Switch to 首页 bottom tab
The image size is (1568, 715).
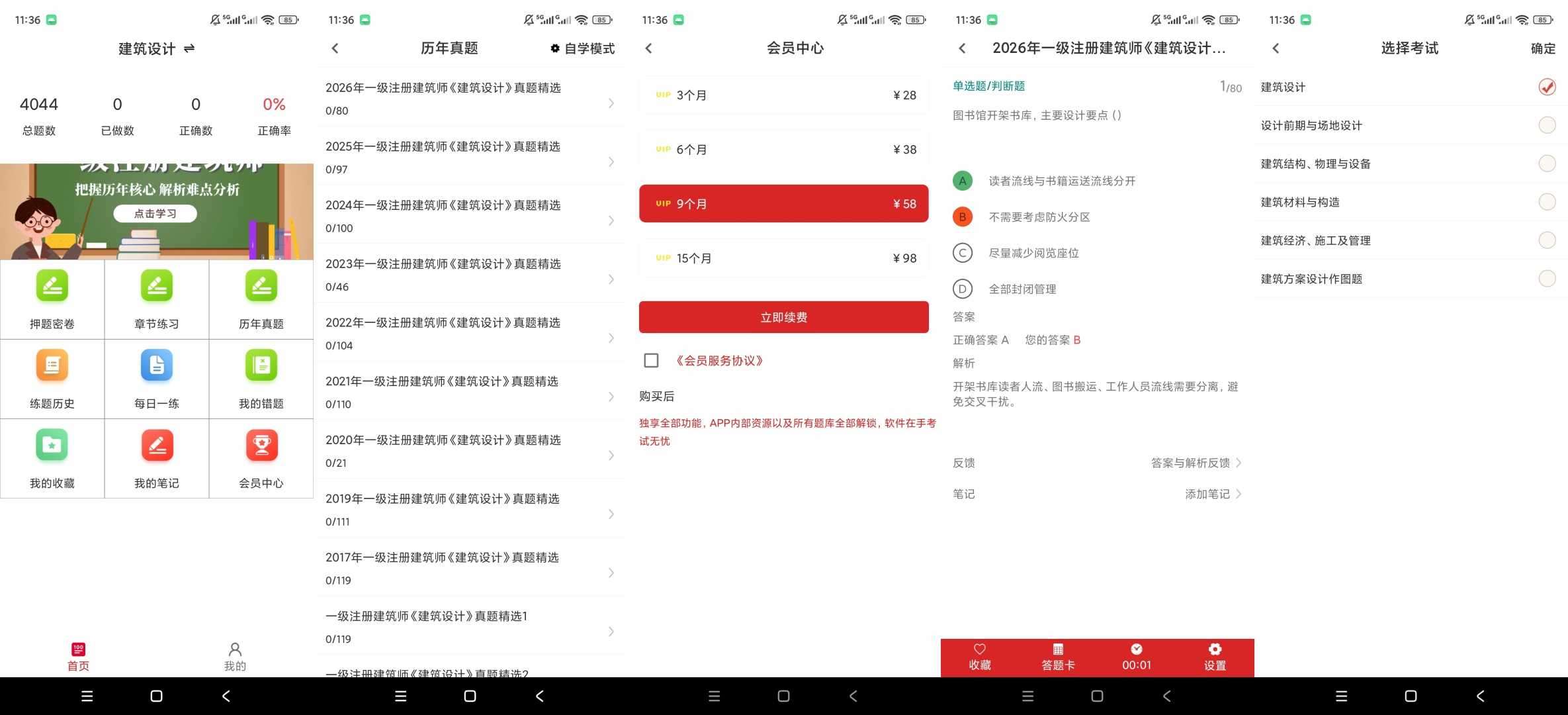pos(78,657)
